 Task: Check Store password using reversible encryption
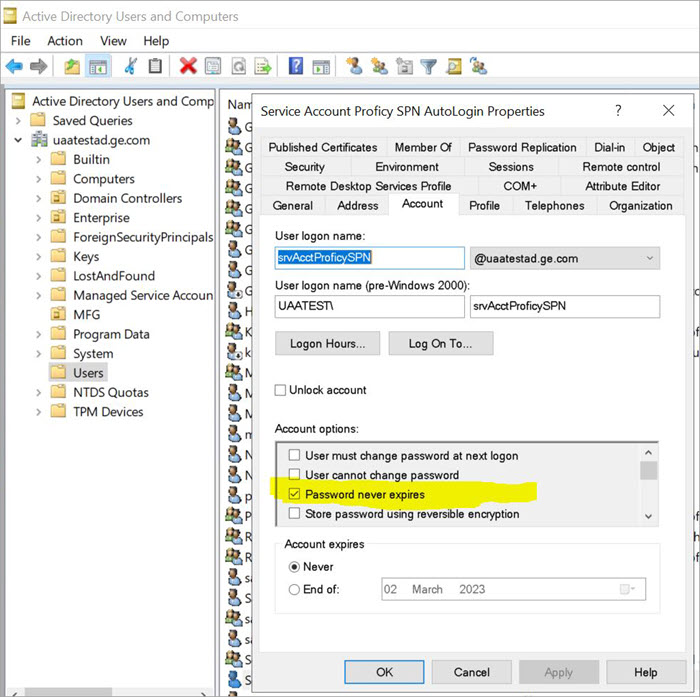[x=294, y=513]
